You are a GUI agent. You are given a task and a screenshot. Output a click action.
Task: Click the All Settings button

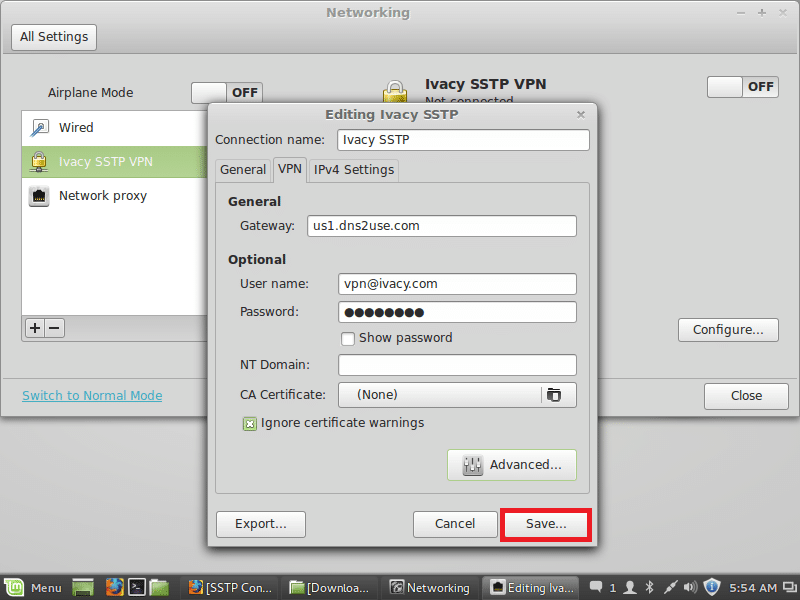pyautogui.click(x=54, y=37)
